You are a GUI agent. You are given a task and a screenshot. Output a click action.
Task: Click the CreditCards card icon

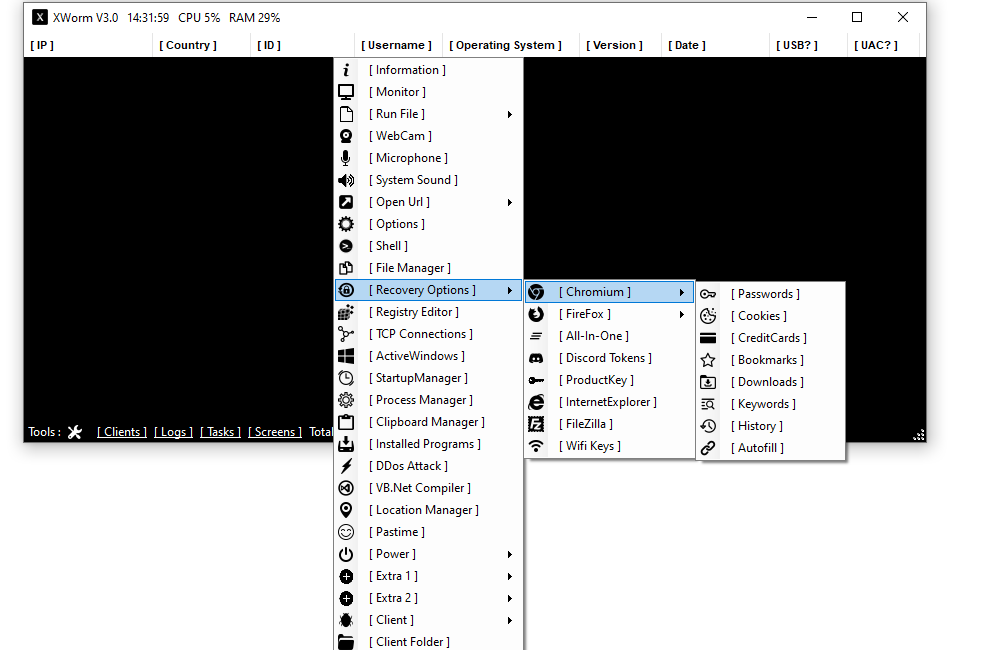708,338
